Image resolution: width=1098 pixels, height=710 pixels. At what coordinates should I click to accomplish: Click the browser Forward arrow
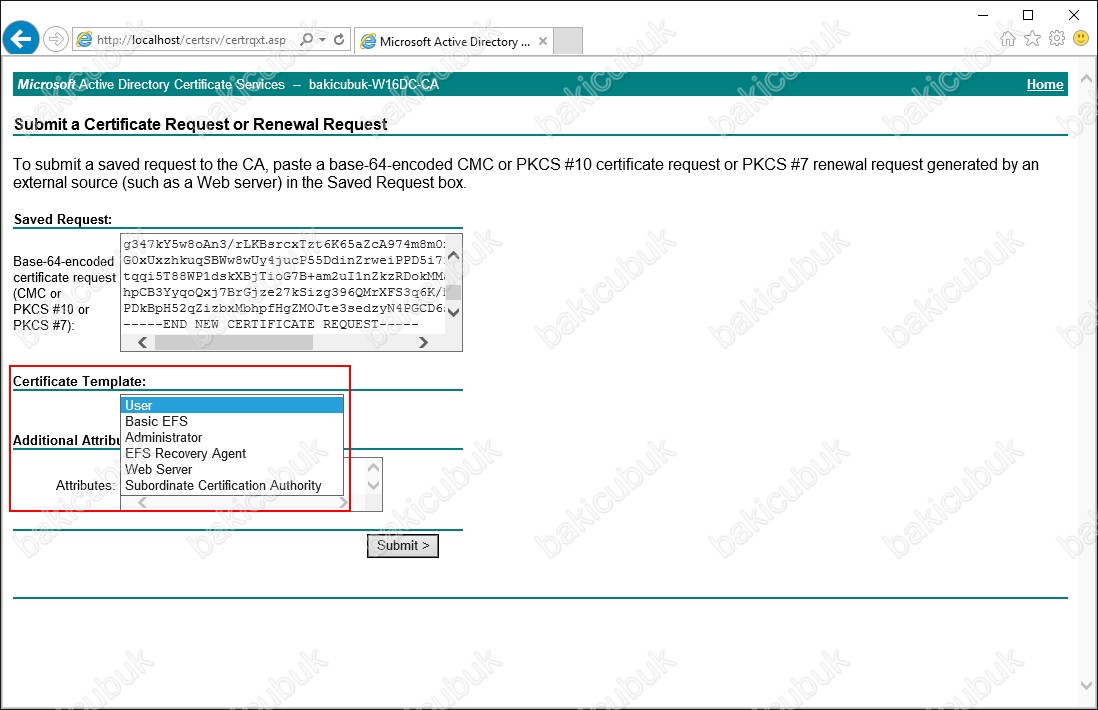coord(55,39)
